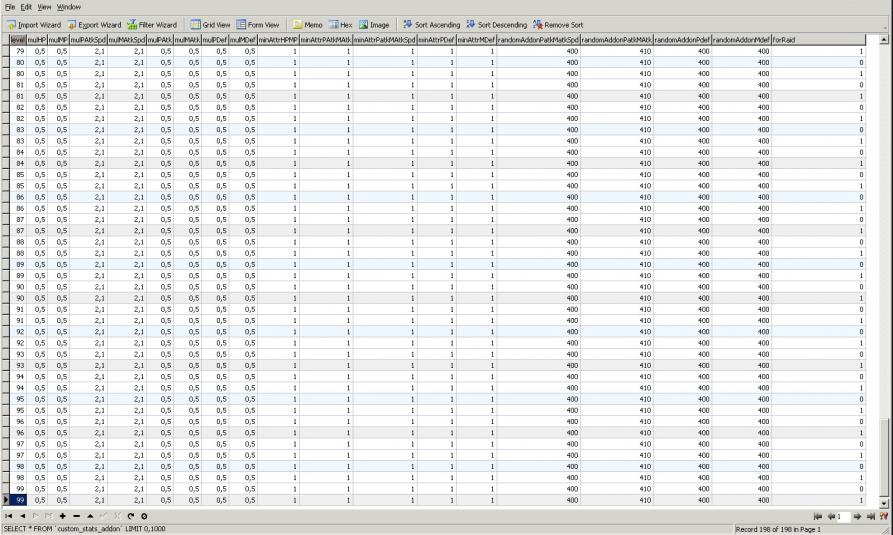Switch to Form View
Viewport: 893px width, 535px height.
pyautogui.click(x=257, y=24)
